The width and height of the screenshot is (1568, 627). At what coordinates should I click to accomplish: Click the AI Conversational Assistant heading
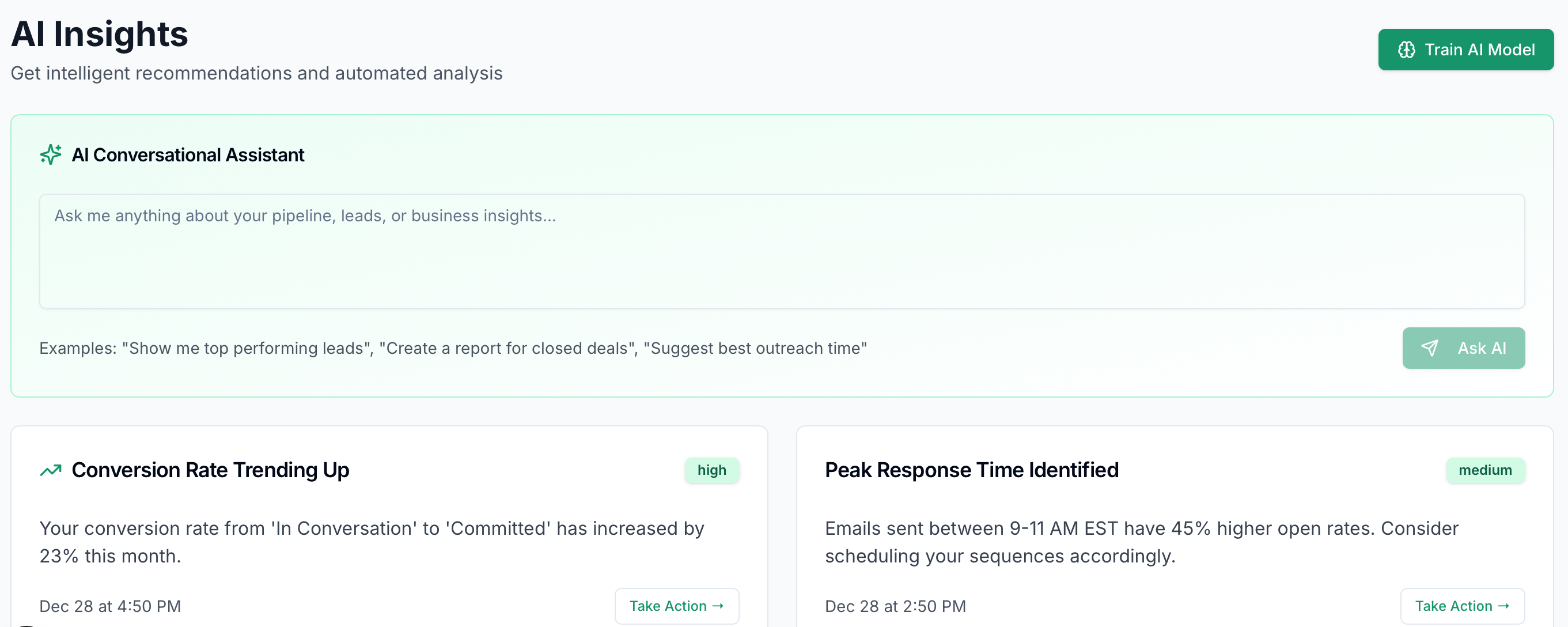[x=187, y=154]
